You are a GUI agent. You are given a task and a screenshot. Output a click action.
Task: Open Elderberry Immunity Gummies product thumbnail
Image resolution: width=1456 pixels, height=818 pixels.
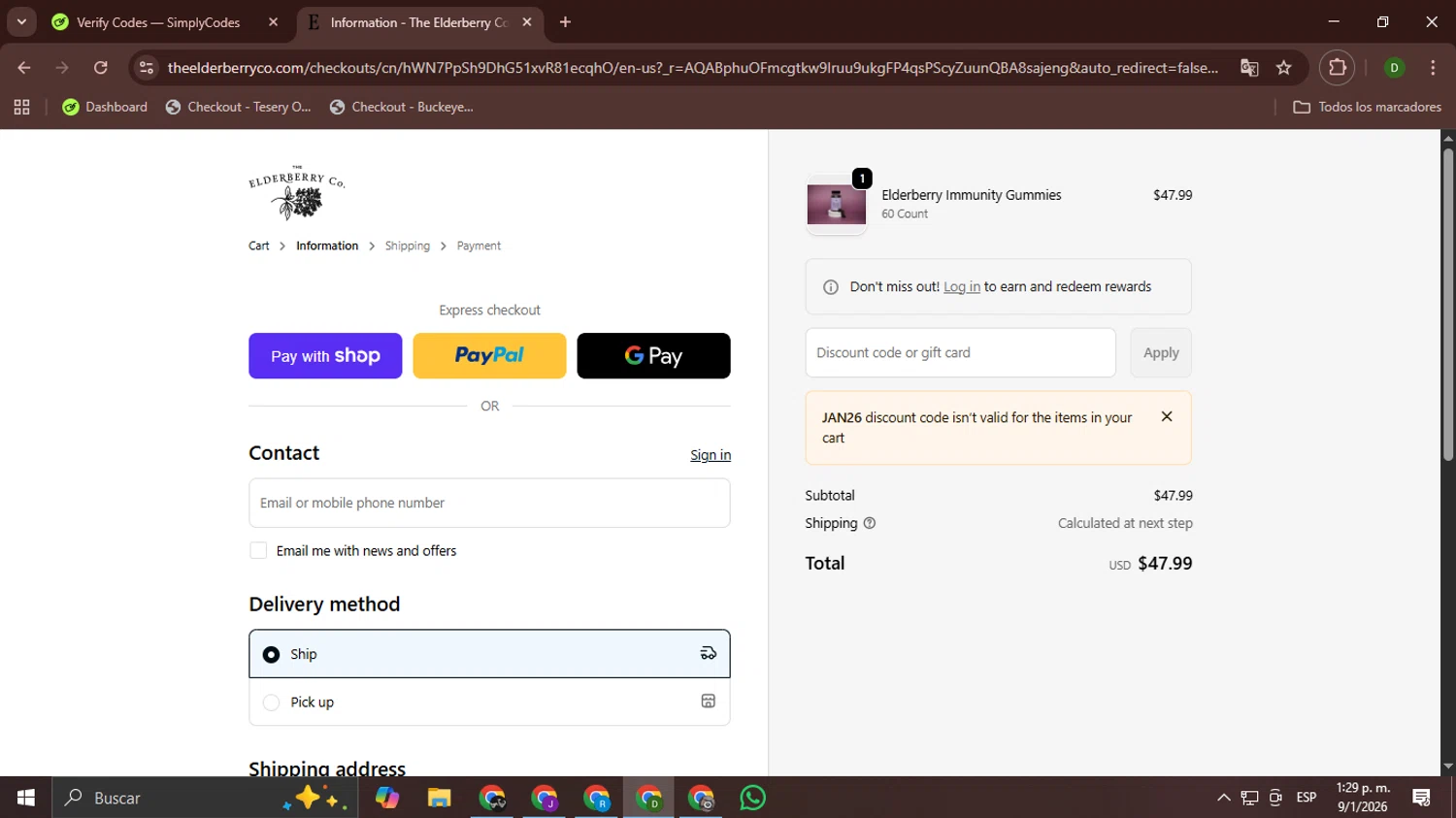836,205
